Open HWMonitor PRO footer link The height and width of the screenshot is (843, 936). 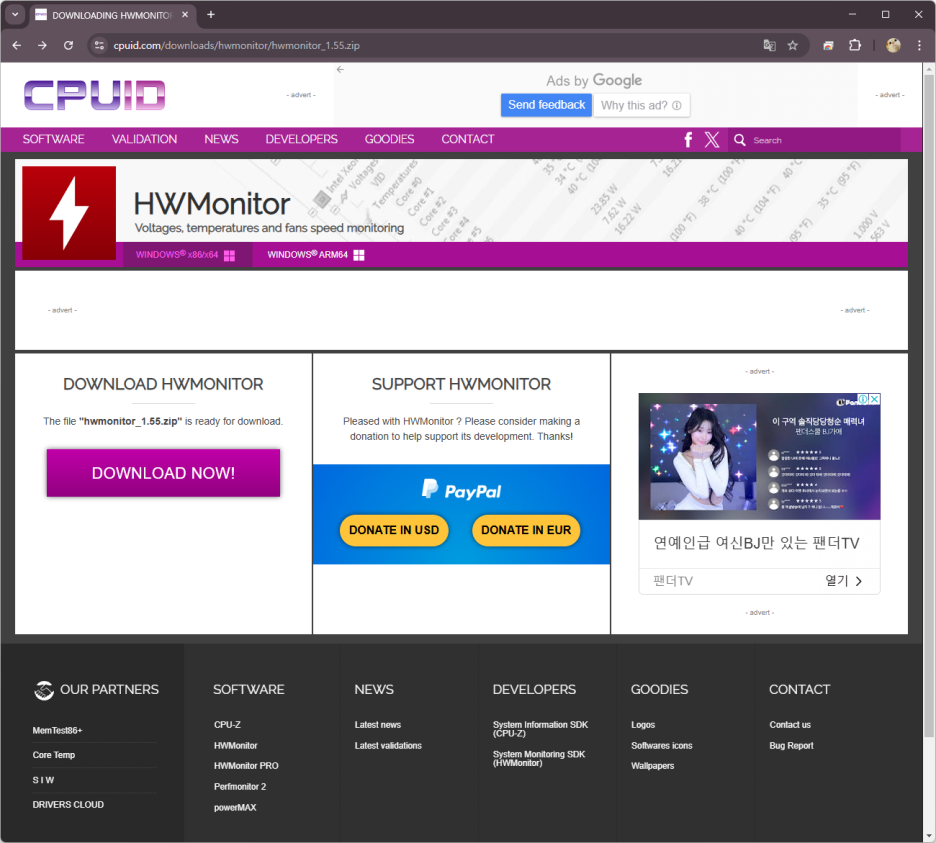(x=246, y=765)
